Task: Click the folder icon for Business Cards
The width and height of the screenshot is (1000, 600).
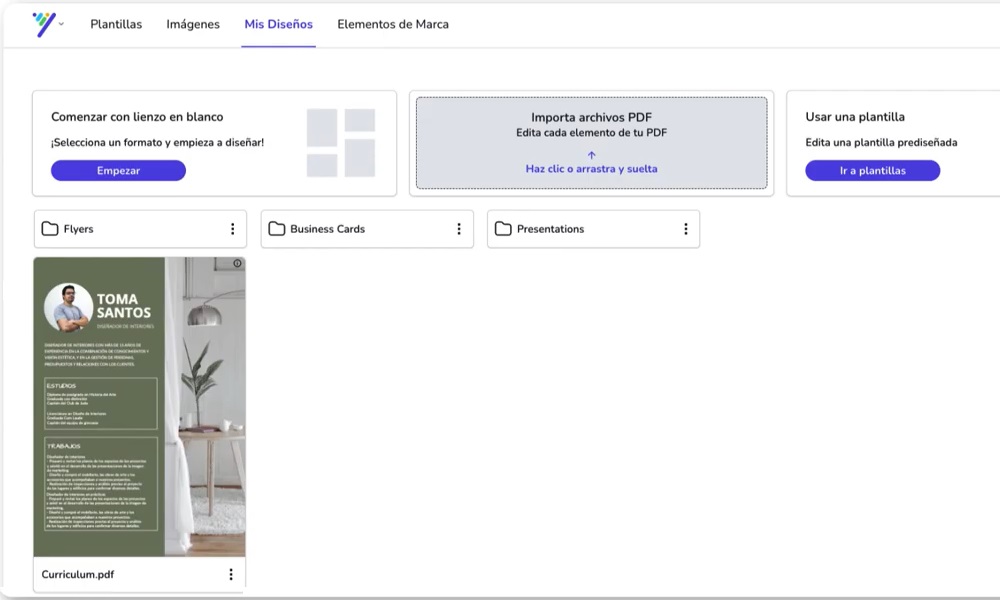Action: pos(276,229)
